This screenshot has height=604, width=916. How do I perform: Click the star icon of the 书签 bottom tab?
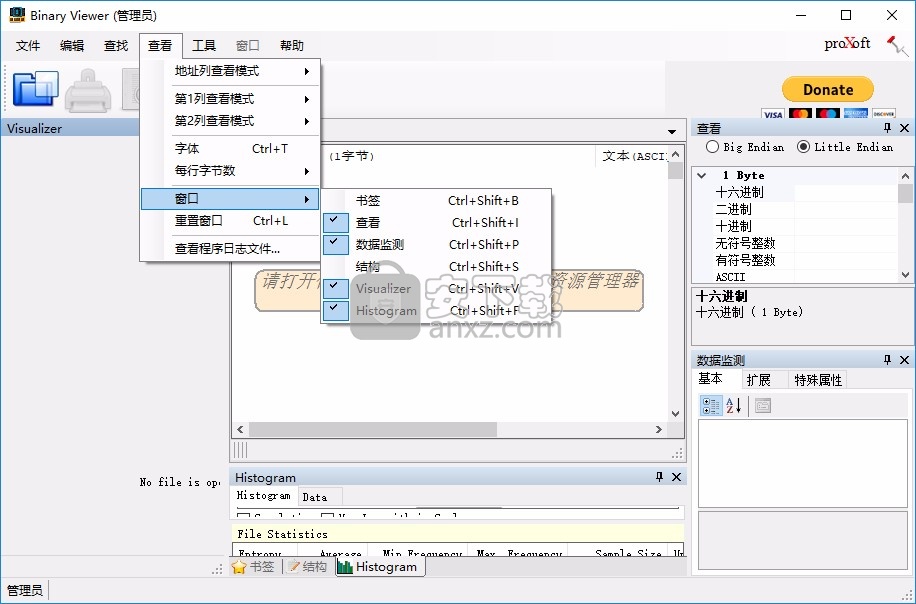point(239,567)
